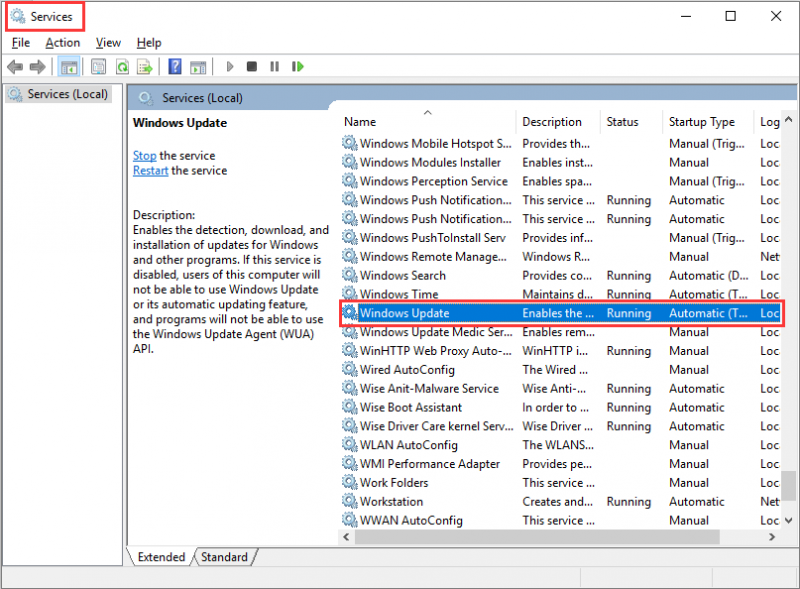The height and width of the screenshot is (589, 800).
Task: Click the Export List toolbar icon
Action: point(145,67)
